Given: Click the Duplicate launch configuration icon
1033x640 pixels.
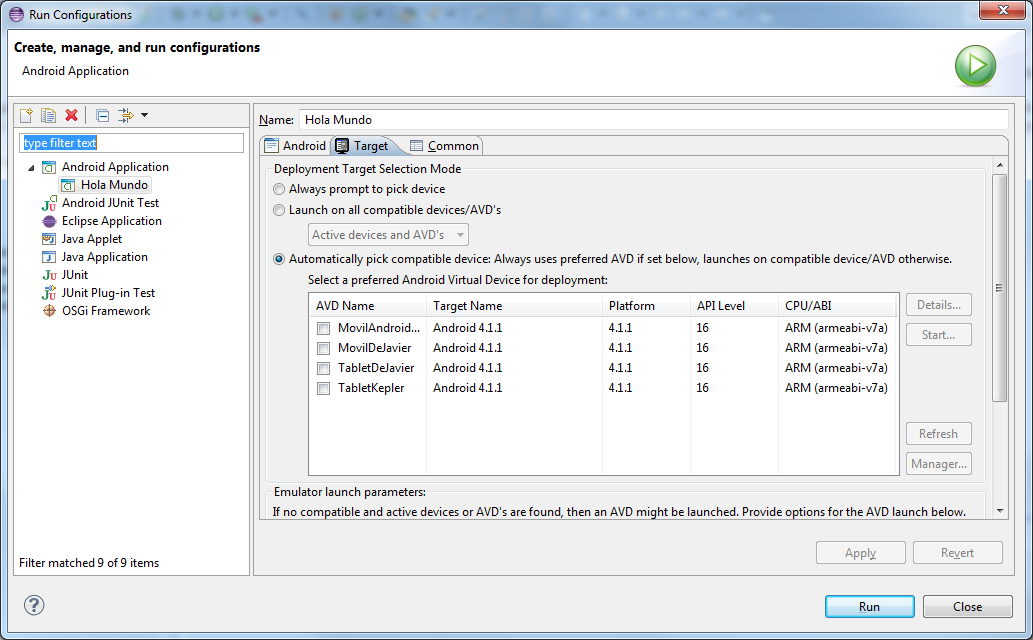Looking at the screenshot, I should click(x=48, y=116).
